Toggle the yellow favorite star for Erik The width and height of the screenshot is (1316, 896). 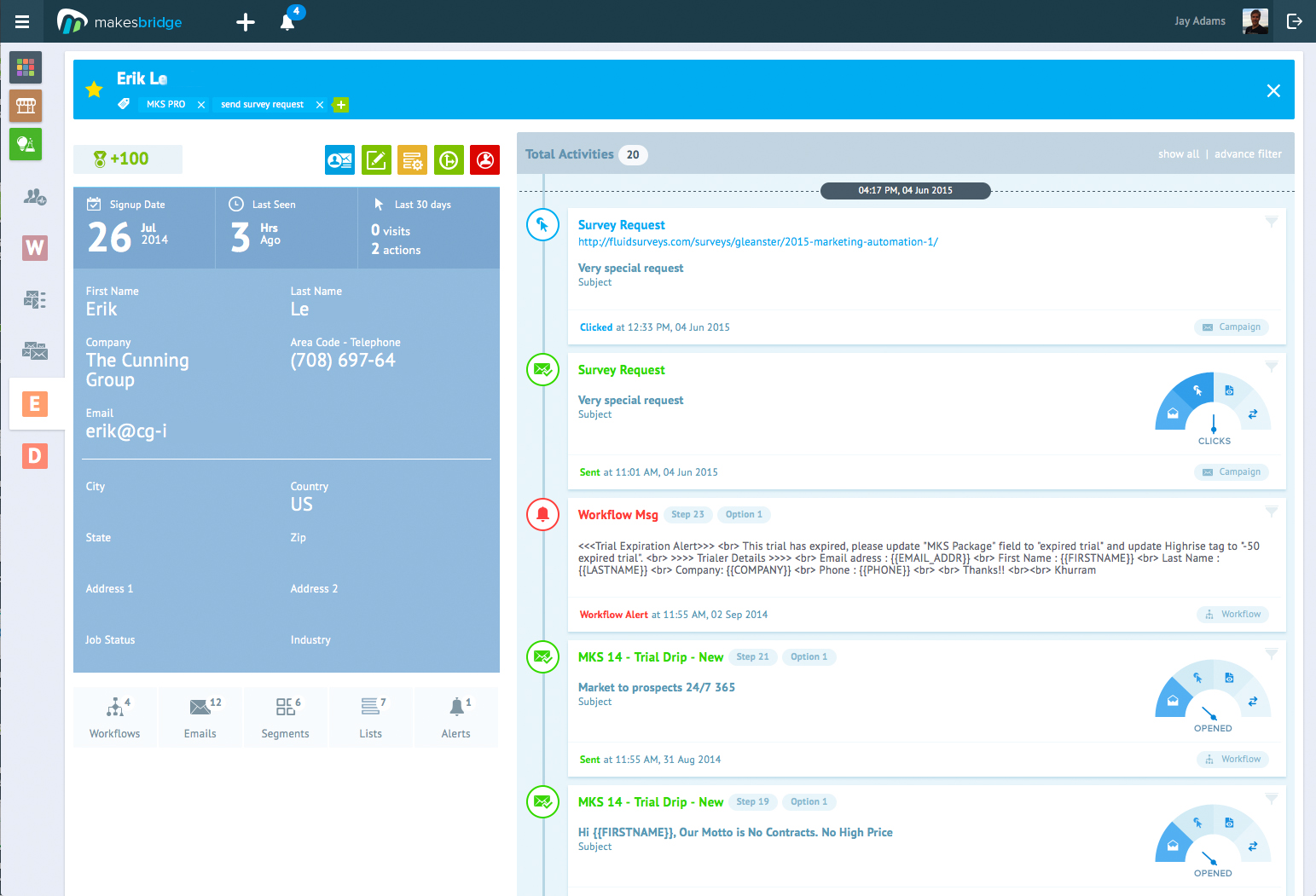click(x=94, y=89)
